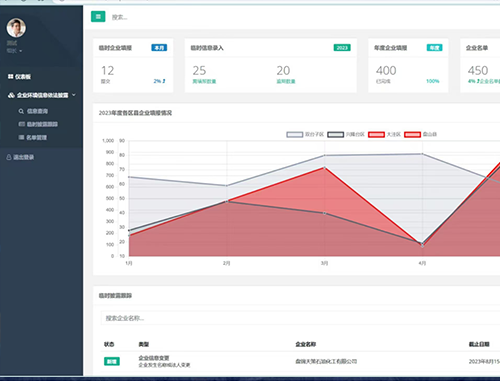Screen dimensions: 500x381
Task: Click the value 12 on first card
Action: [x=108, y=70]
